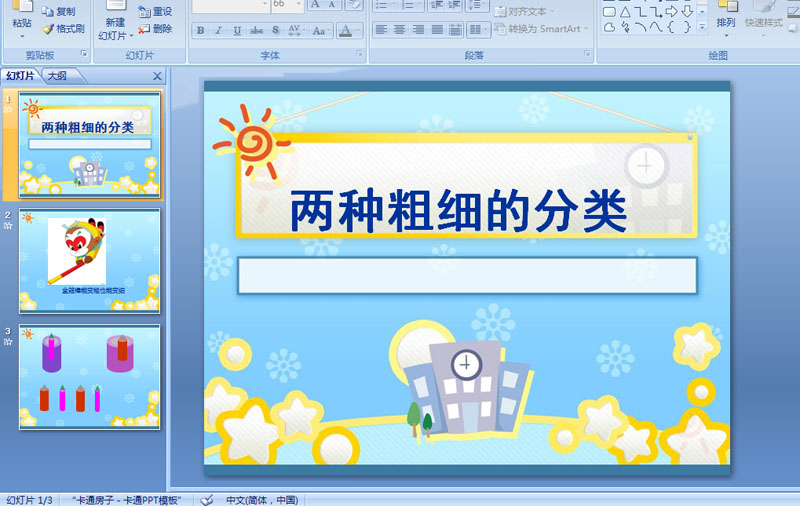
Task: Select slide 3 pencils thumbnail
Action: (90, 376)
